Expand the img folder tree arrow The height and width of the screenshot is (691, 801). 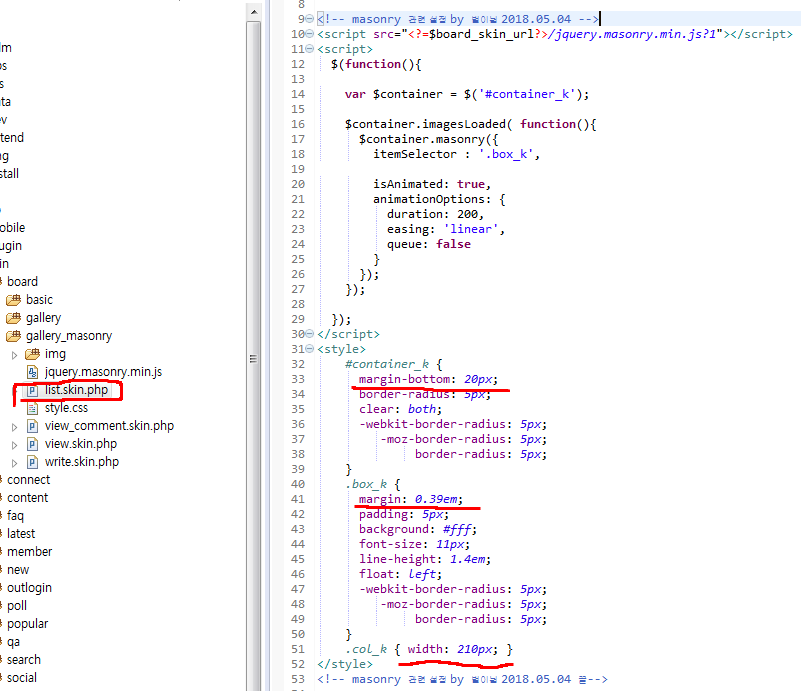[x=14, y=354]
